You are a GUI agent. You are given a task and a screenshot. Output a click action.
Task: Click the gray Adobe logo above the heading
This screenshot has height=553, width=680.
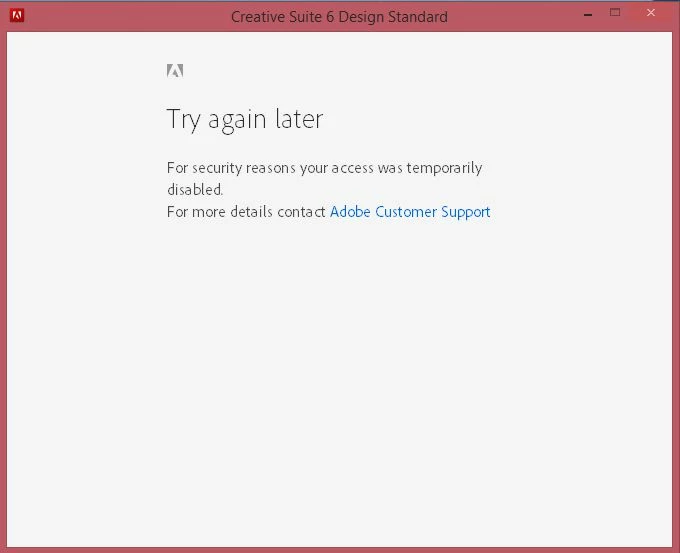(x=175, y=70)
